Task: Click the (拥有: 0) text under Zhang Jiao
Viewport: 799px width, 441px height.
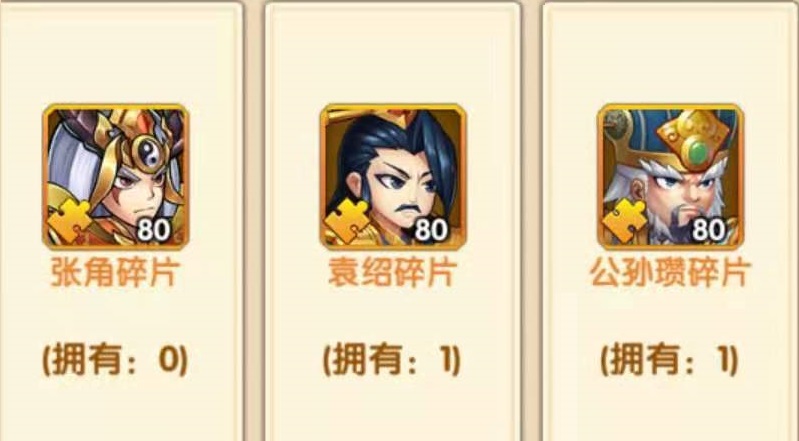Action: tap(115, 360)
